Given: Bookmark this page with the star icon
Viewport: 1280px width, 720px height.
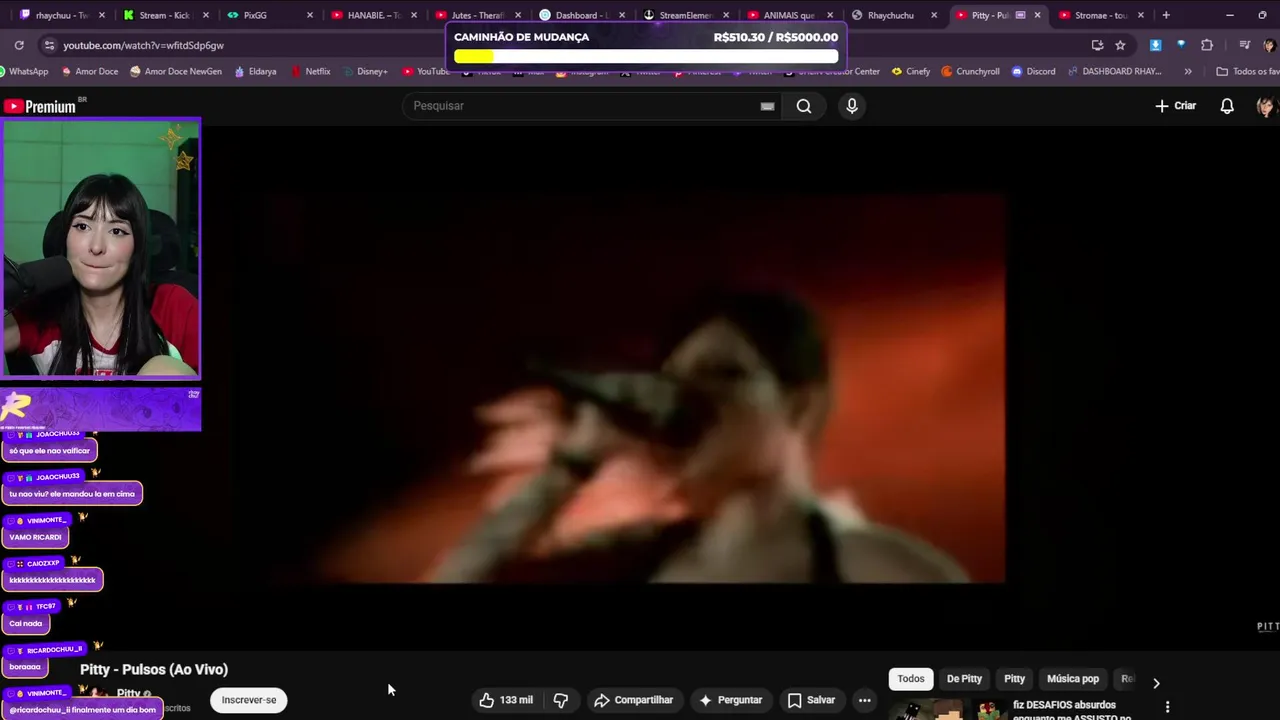Looking at the screenshot, I should pos(1120,45).
